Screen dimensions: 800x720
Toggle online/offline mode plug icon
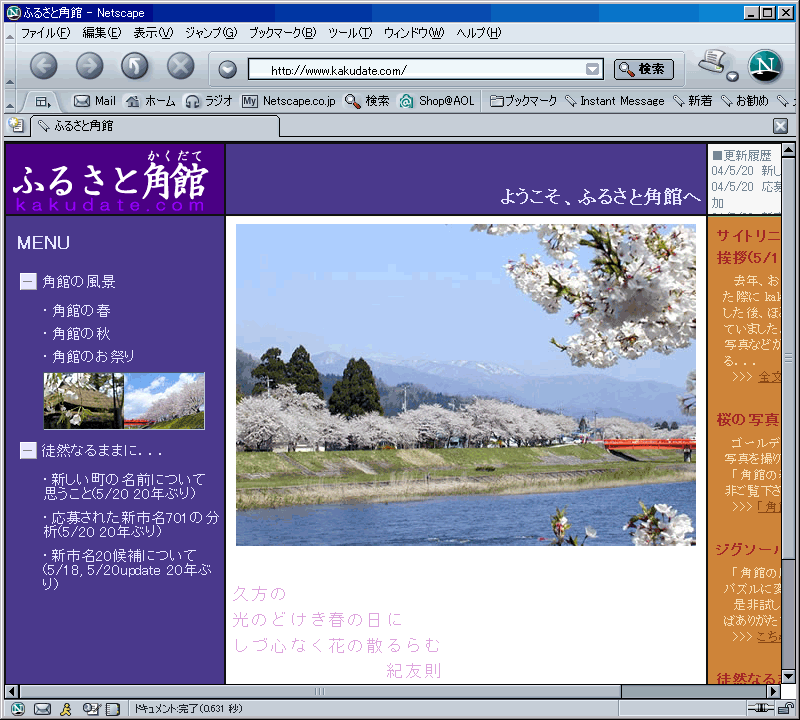click(x=761, y=708)
